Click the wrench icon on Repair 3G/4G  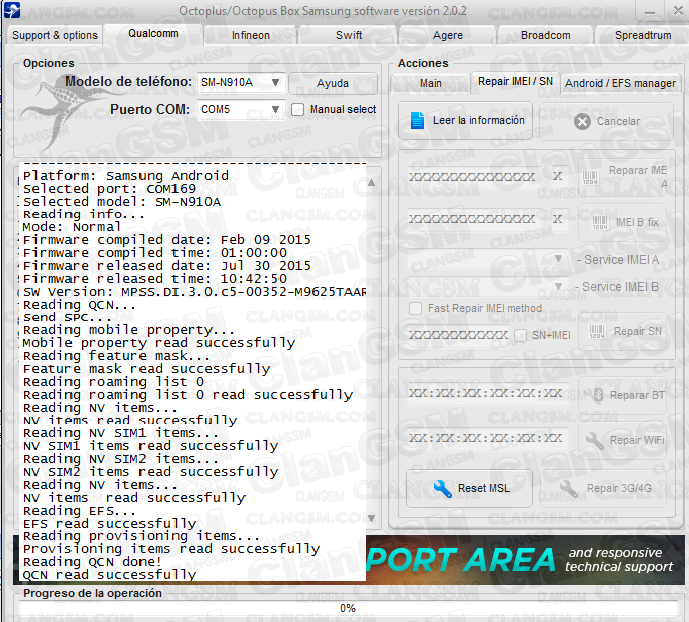click(x=569, y=488)
